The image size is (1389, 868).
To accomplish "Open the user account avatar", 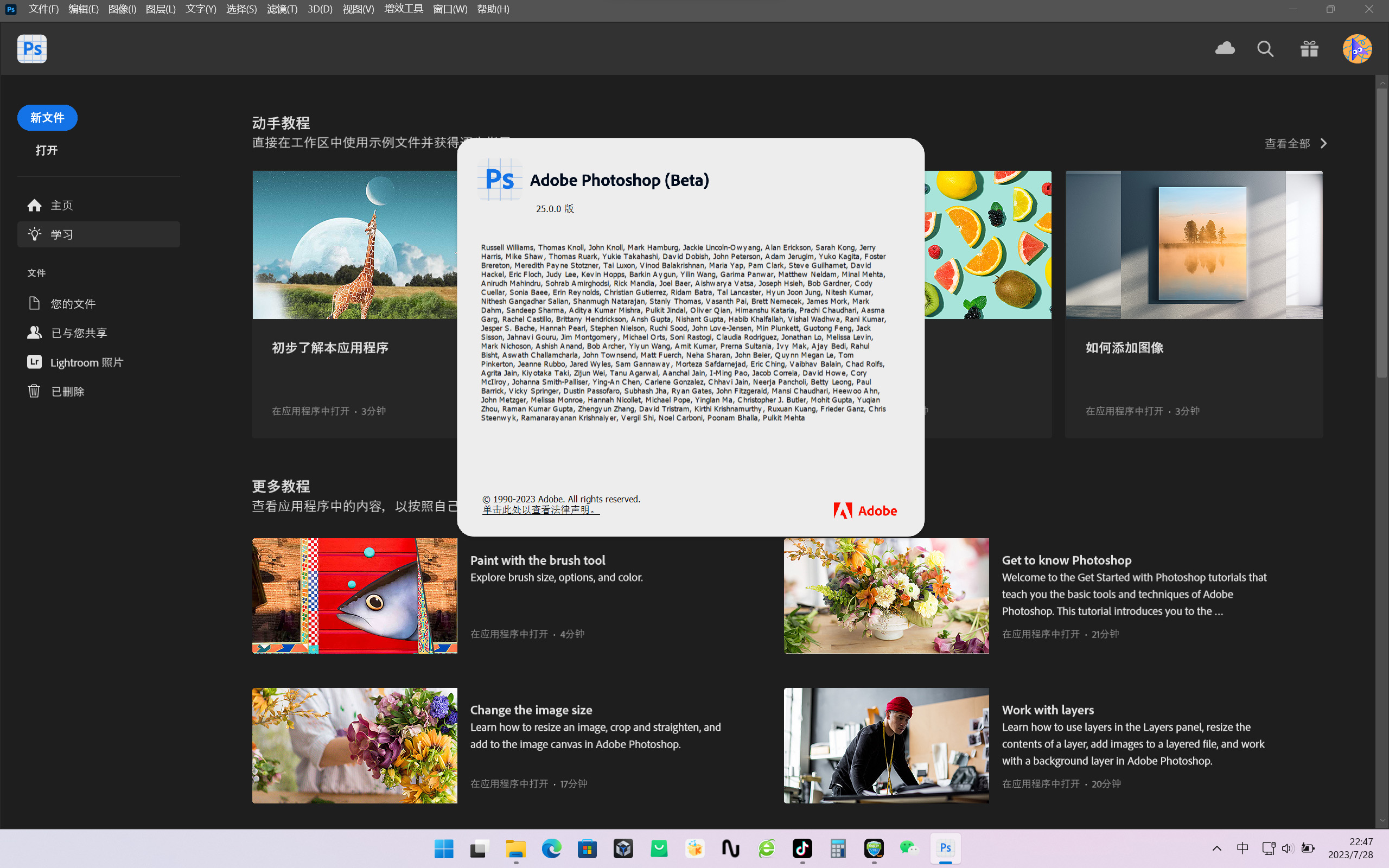I will 1357,49.
